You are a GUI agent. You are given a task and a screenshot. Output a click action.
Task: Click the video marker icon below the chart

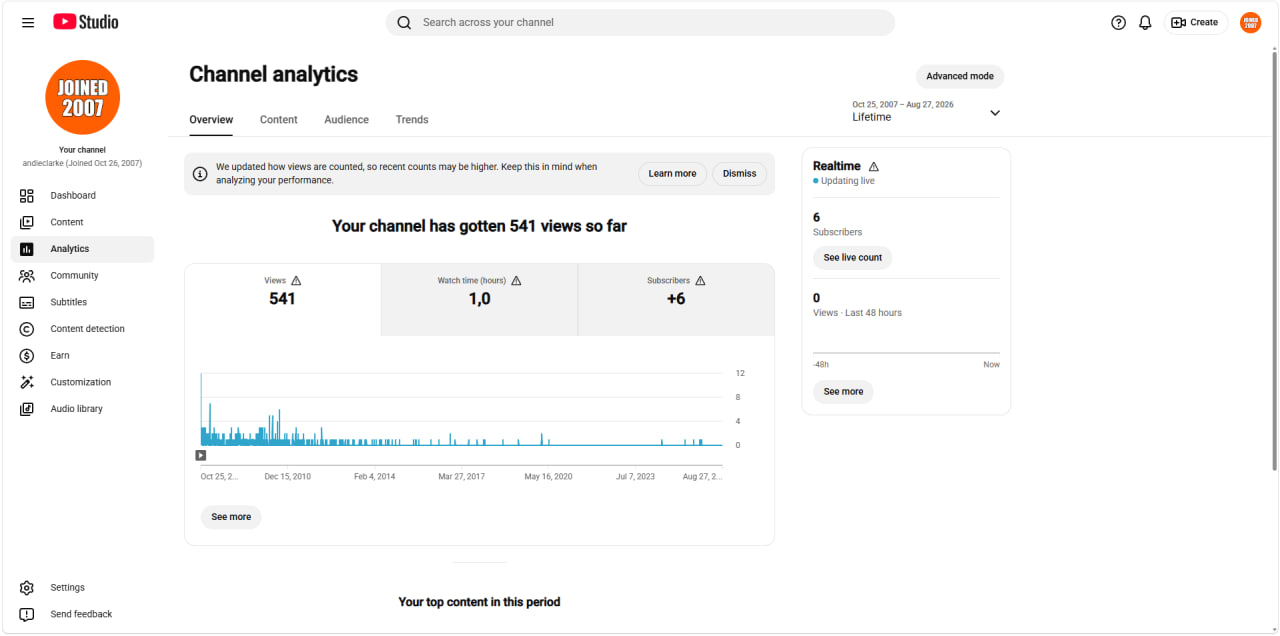201,455
